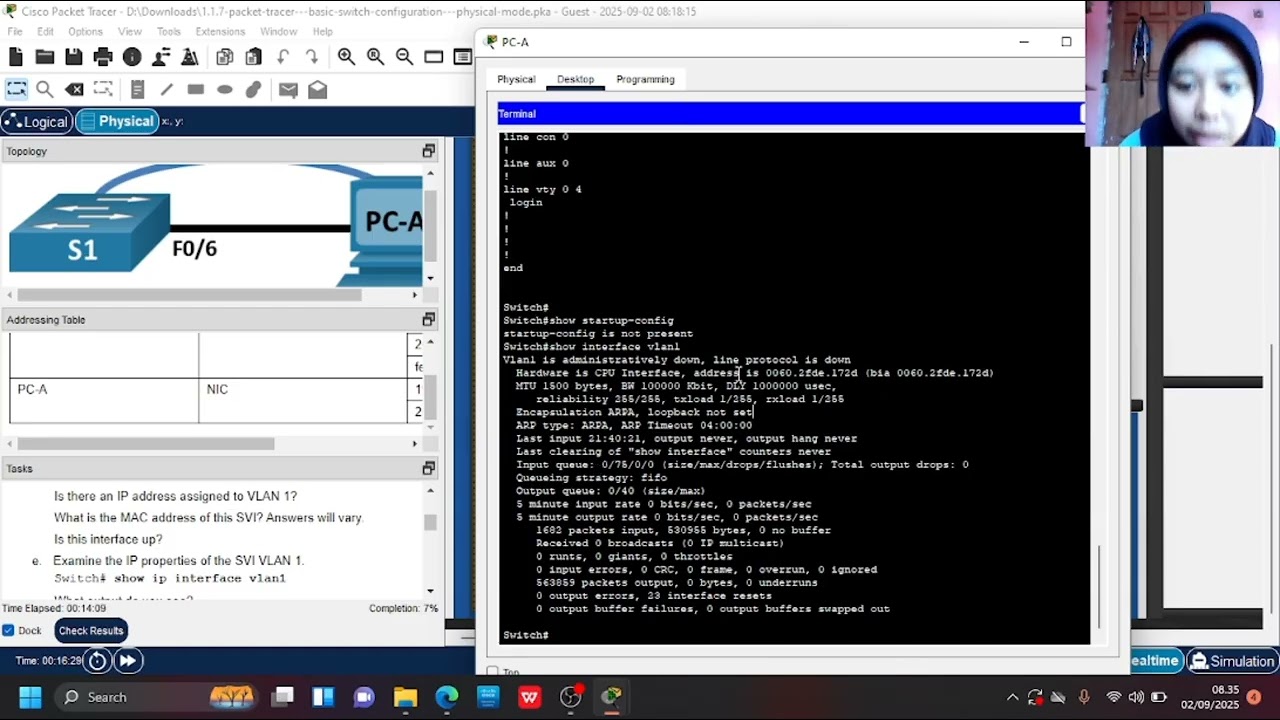Switch to Simulation mode
Screen dimensions: 1280x720
[x=1231, y=661]
